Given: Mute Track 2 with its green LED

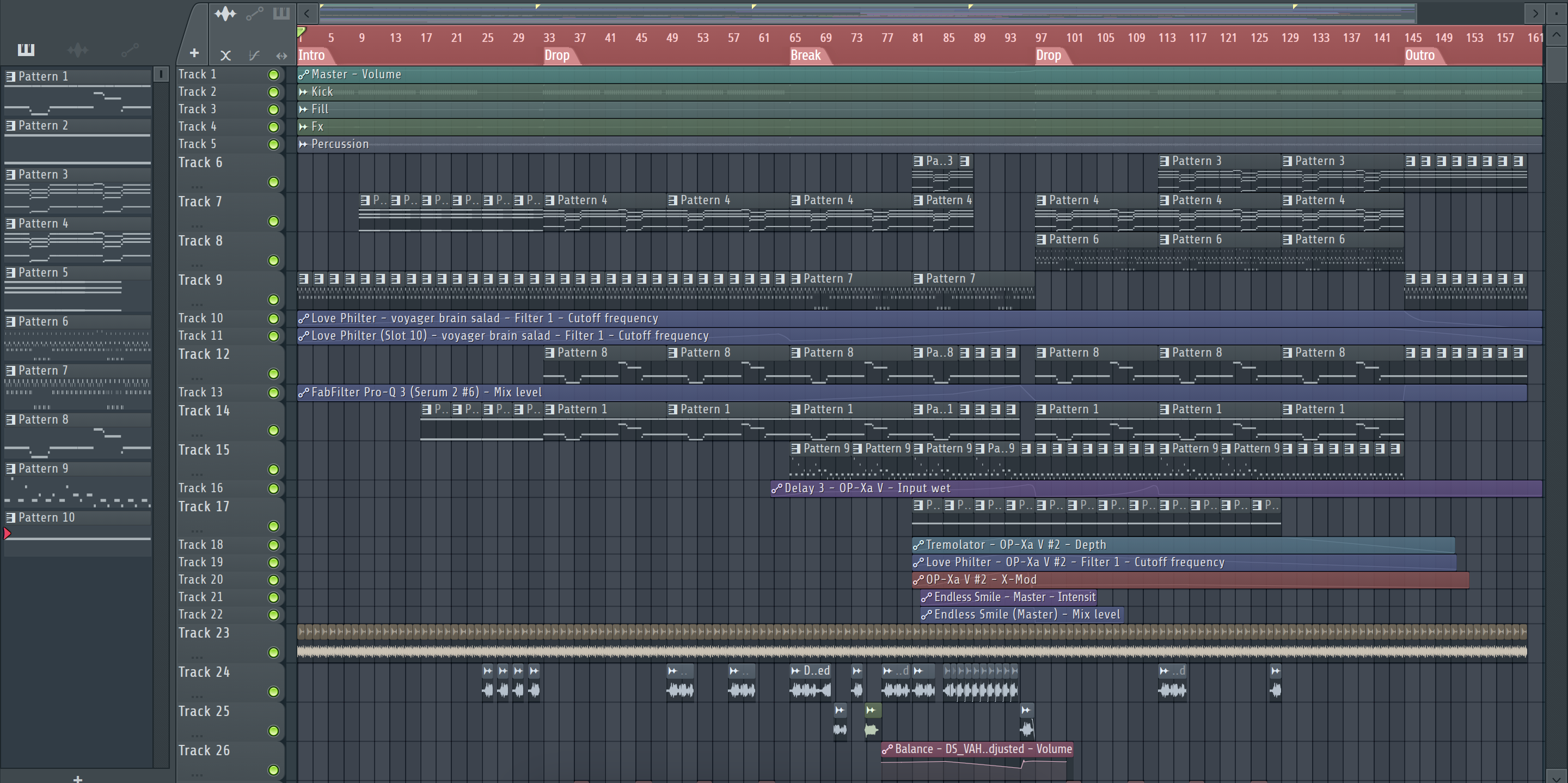Looking at the screenshot, I should point(273,93).
